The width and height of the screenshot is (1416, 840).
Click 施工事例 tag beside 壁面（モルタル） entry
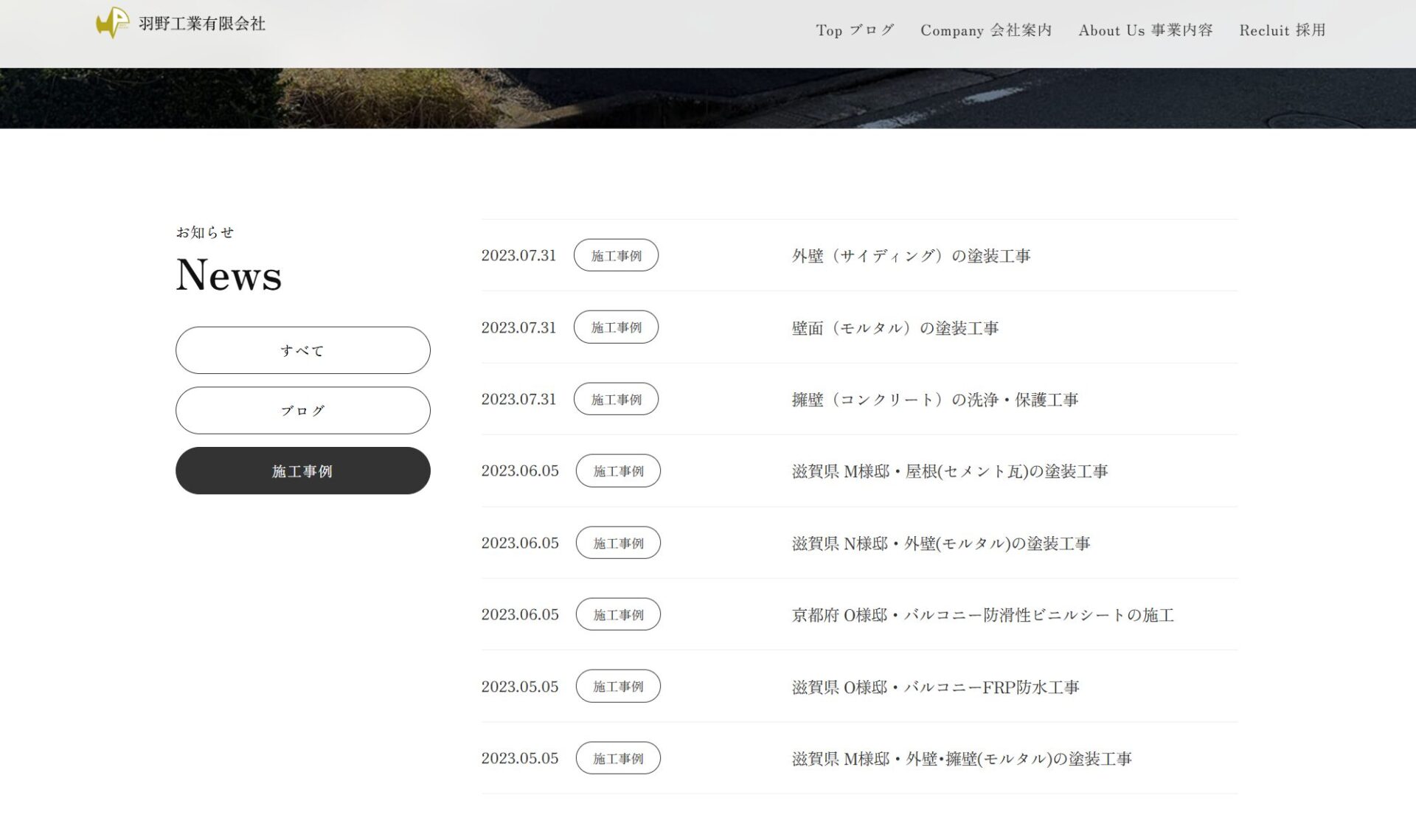point(616,327)
